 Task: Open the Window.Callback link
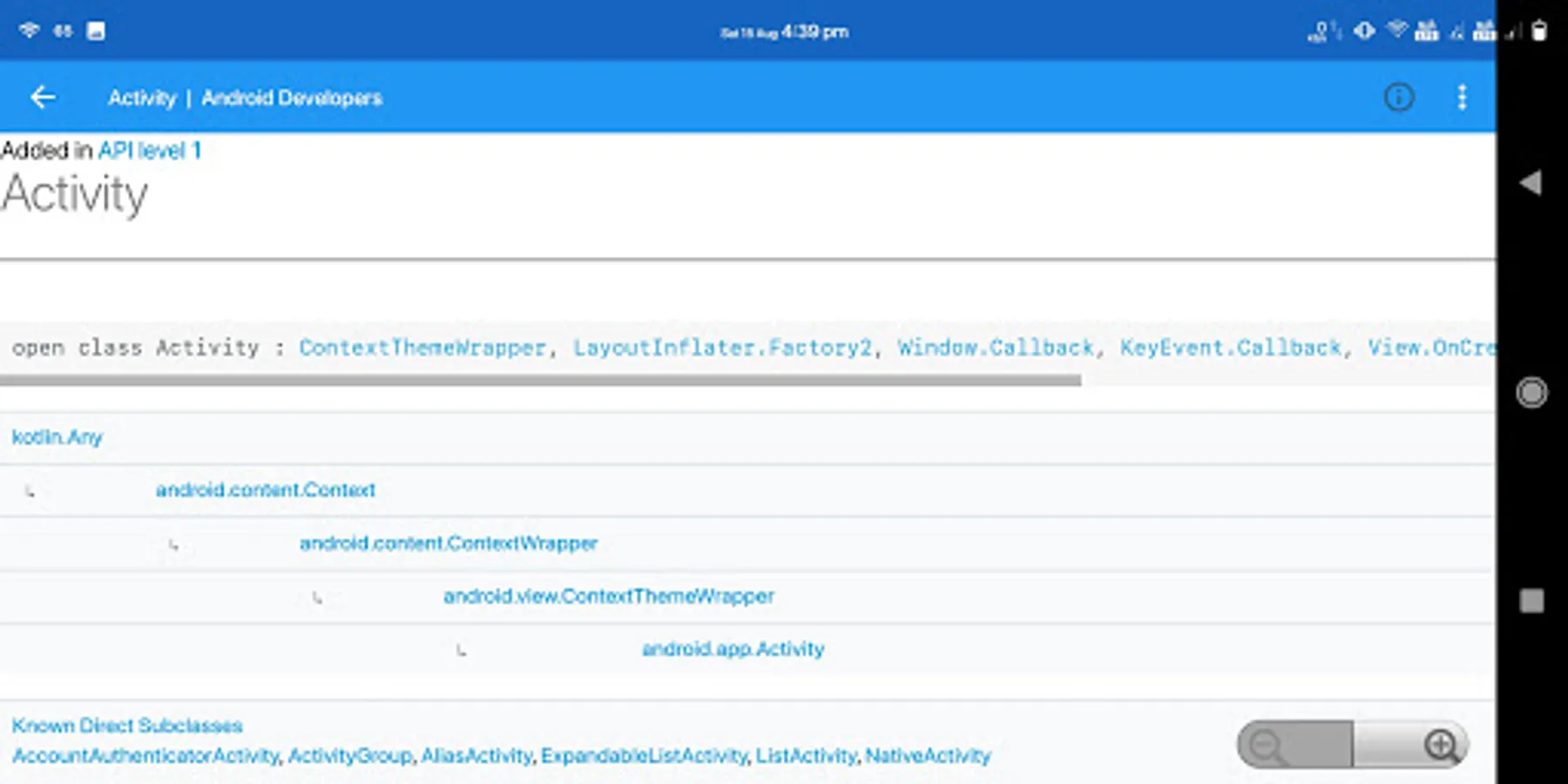pos(996,348)
